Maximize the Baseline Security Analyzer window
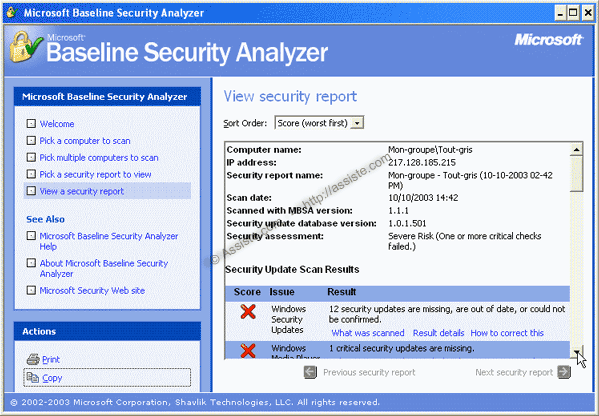The width and height of the screenshot is (599, 416). pyautogui.click(x=573, y=13)
